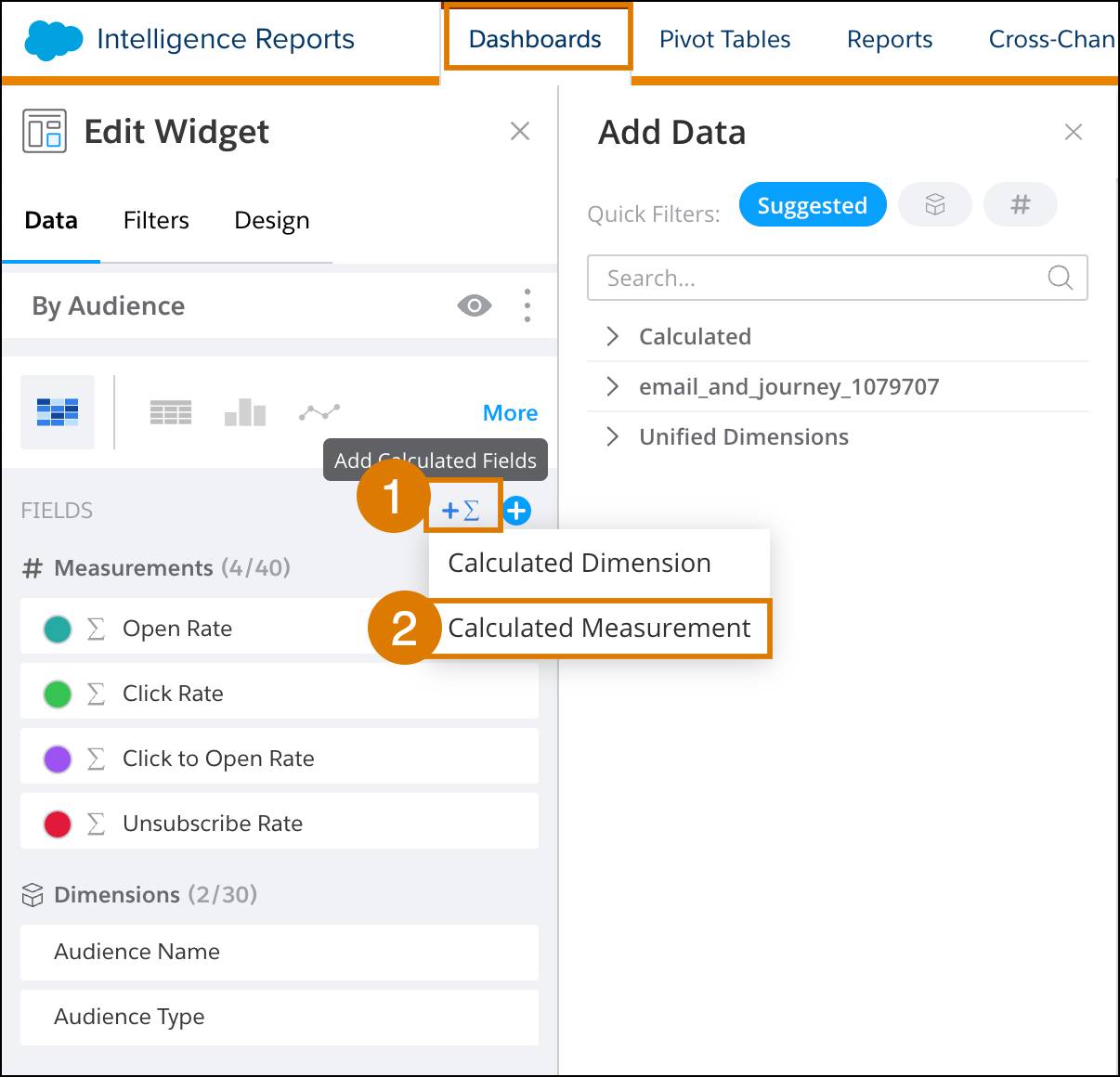Select the highlight table visualization icon

(x=58, y=411)
